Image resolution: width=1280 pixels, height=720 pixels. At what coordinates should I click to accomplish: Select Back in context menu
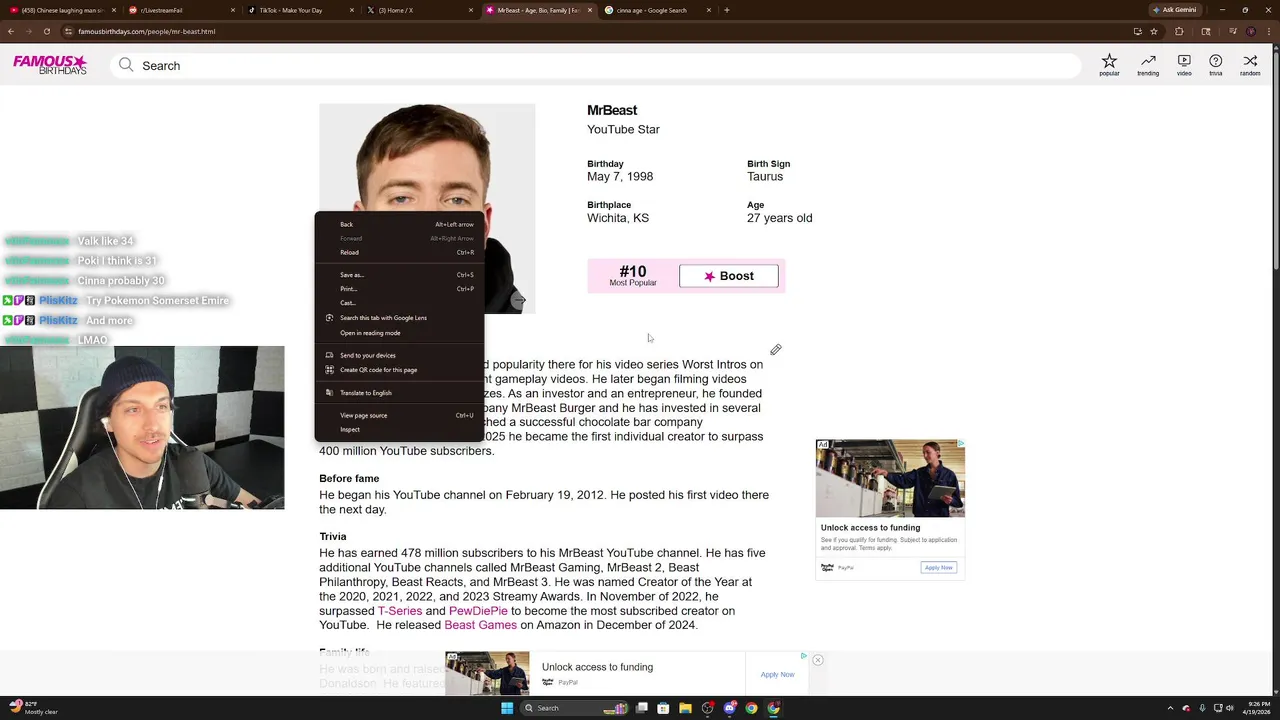coord(400,224)
